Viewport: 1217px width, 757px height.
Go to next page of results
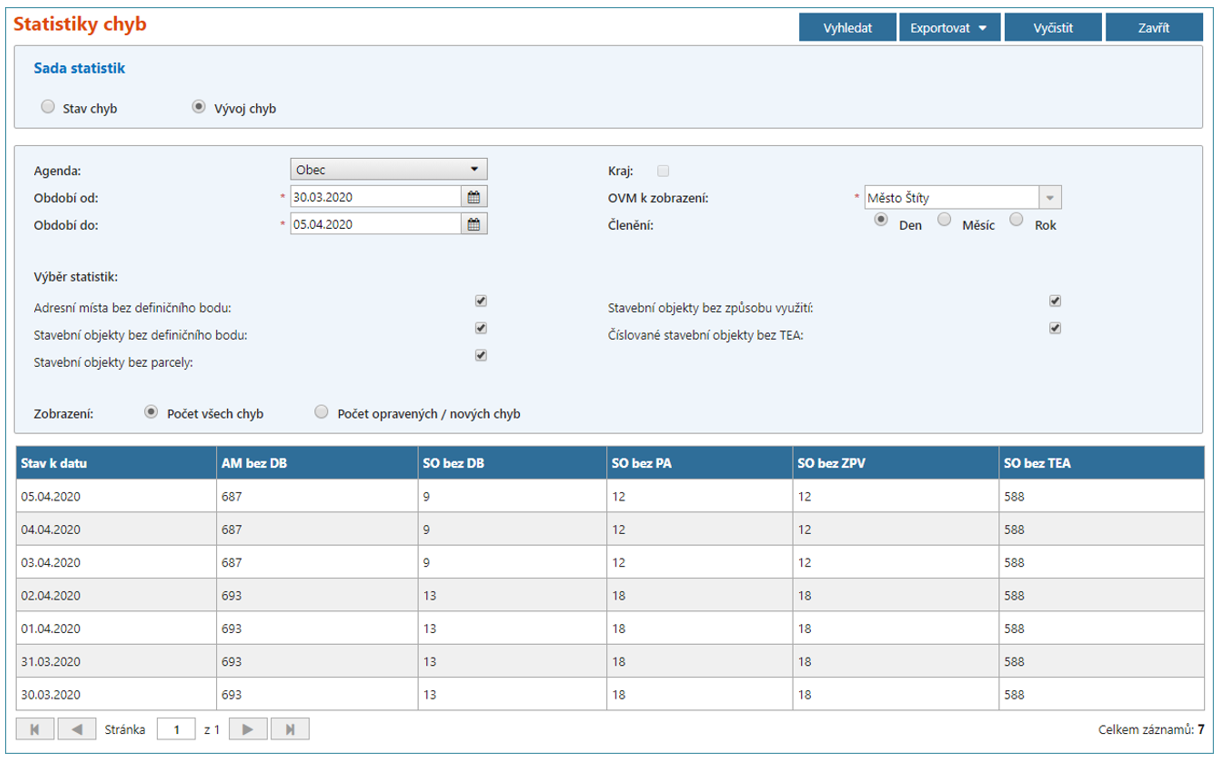(x=248, y=730)
